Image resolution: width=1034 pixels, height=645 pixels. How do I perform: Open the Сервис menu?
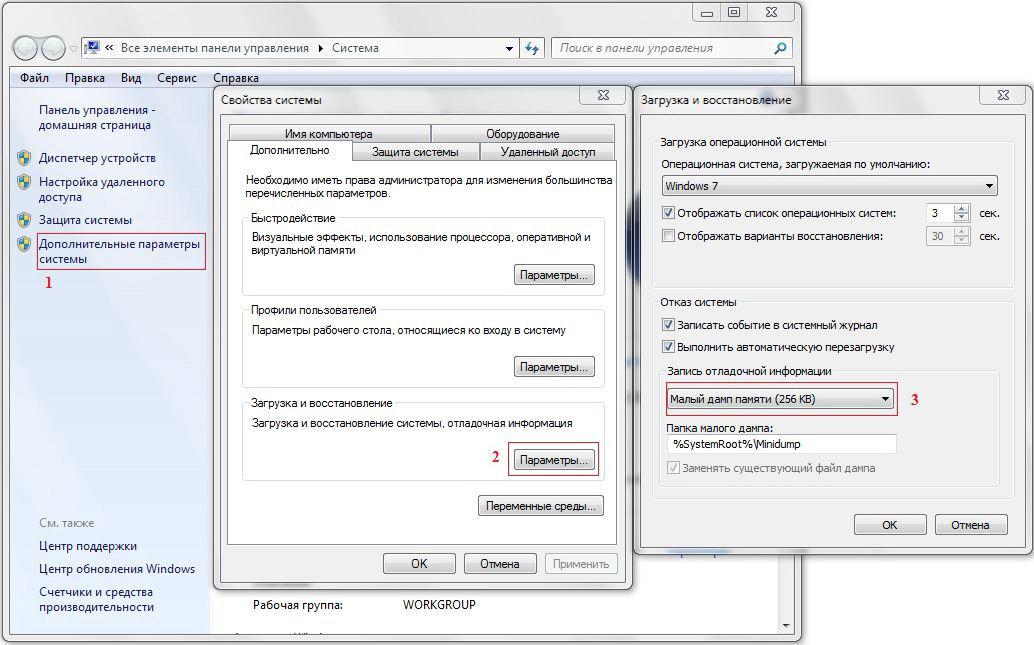[x=177, y=78]
